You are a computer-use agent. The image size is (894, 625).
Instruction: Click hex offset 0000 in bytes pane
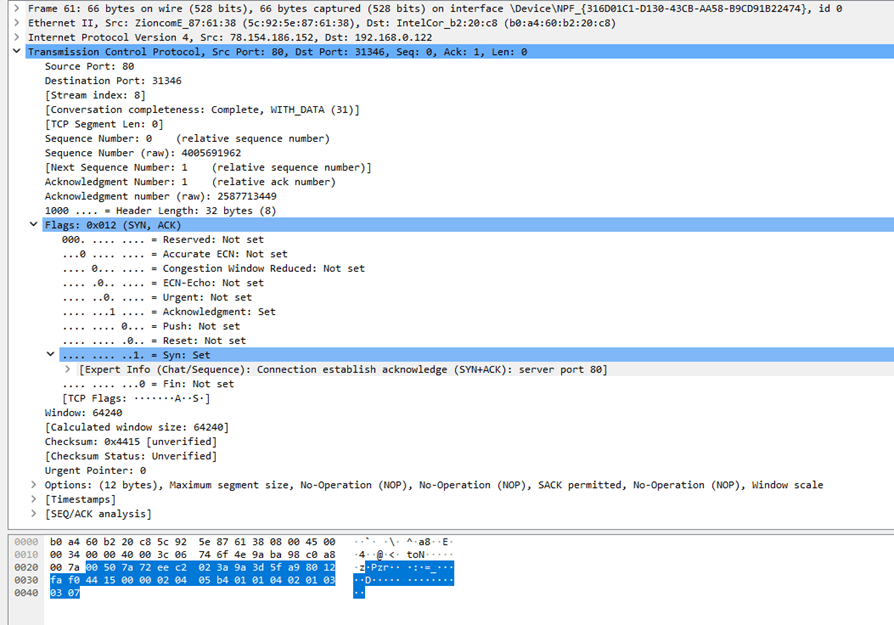pos(26,542)
